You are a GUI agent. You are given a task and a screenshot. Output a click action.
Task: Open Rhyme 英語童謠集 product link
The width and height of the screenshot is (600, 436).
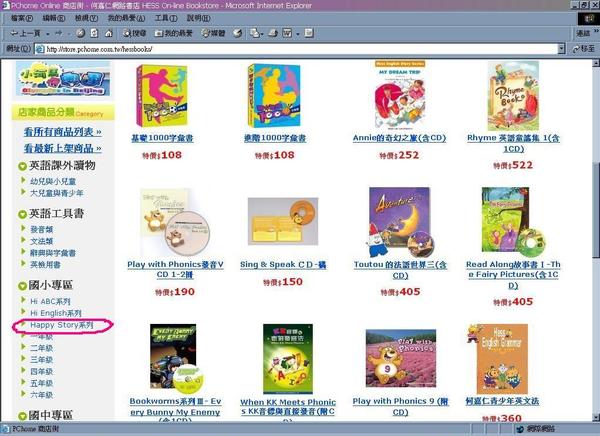[513, 143]
